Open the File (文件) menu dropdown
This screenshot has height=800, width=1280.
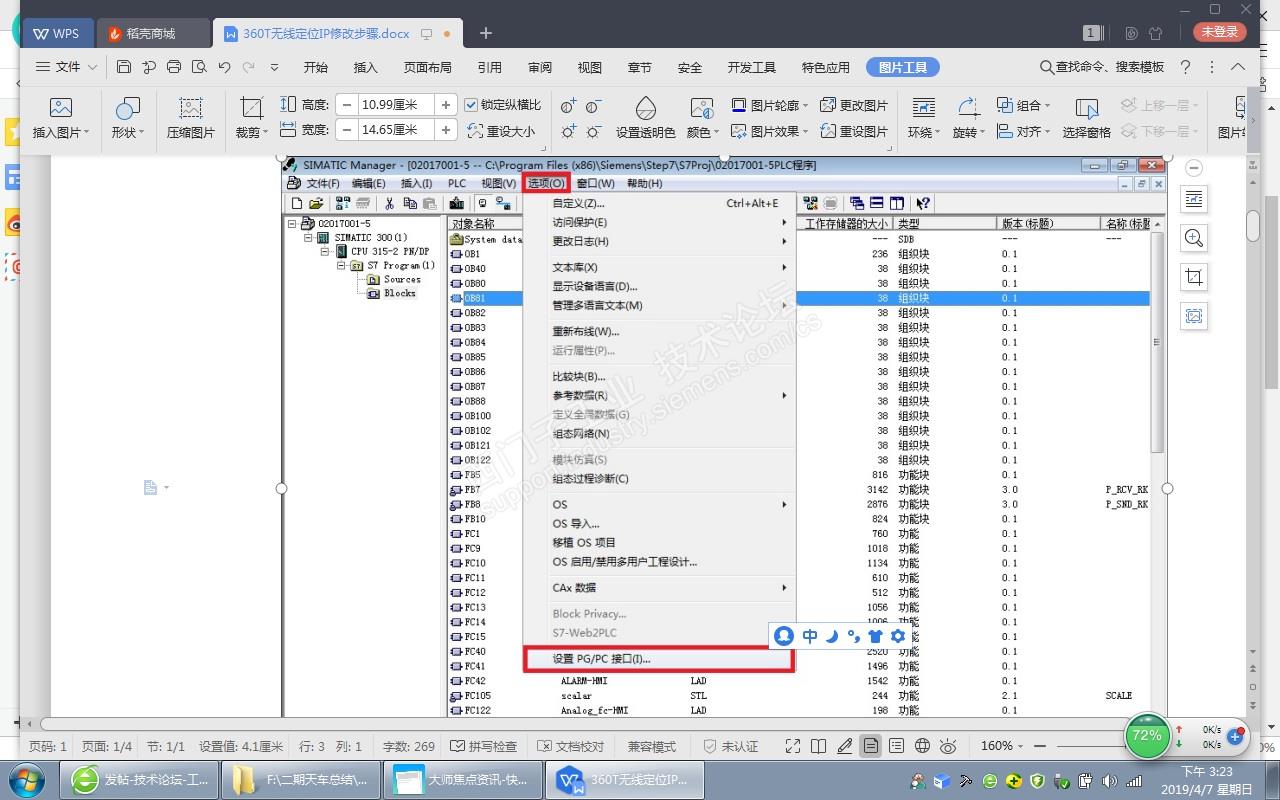coord(66,67)
